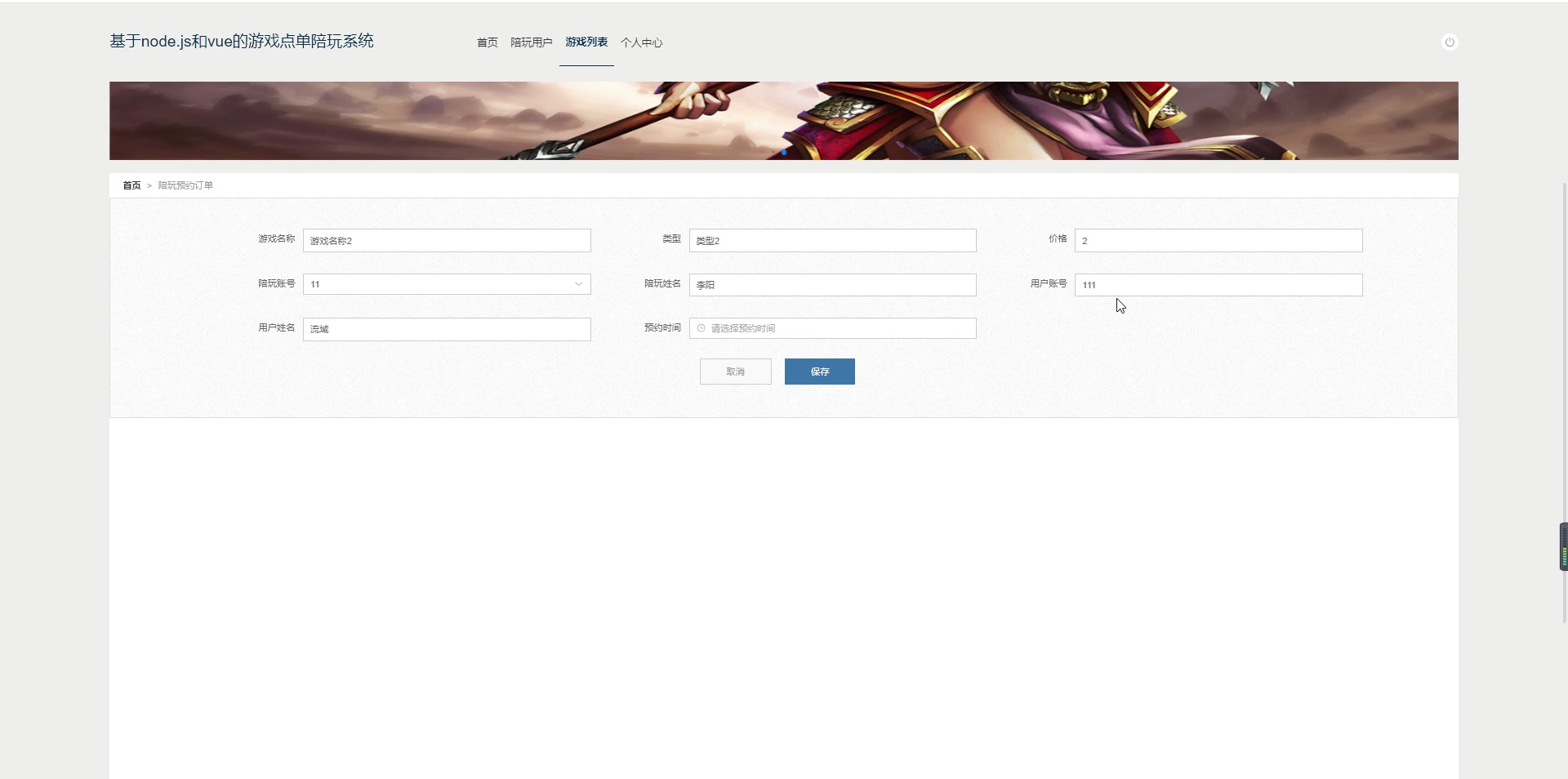Click the 保存 button
Image resolution: width=1568 pixels, height=779 pixels.
[820, 372]
